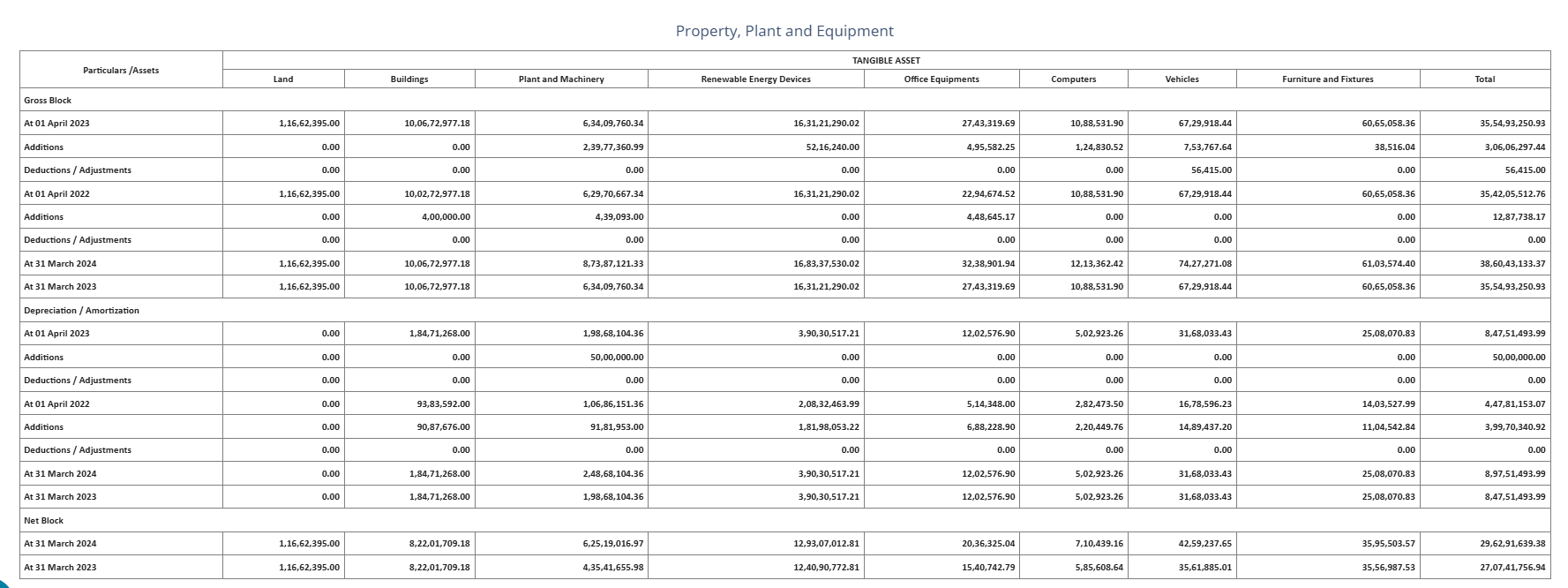Select the Land column header
The height and width of the screenshot is (588, 1568).
tap(283, 79)
